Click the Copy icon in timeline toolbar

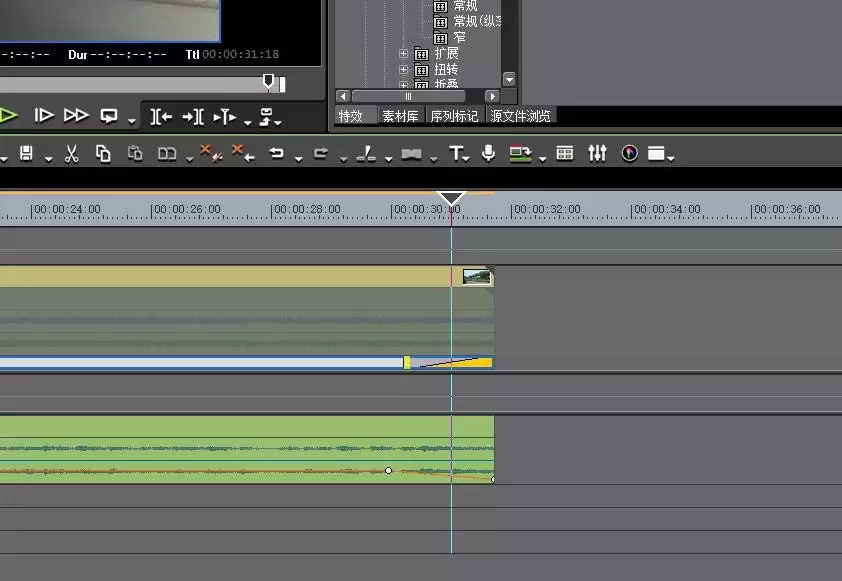click(103, 154)
